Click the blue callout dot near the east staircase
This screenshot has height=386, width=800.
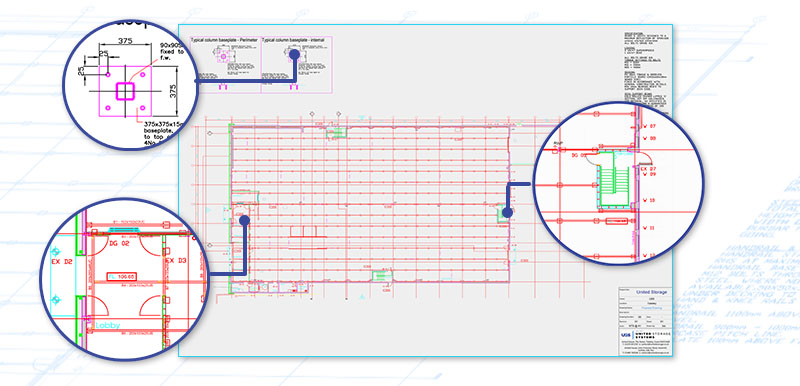(507, 212)
